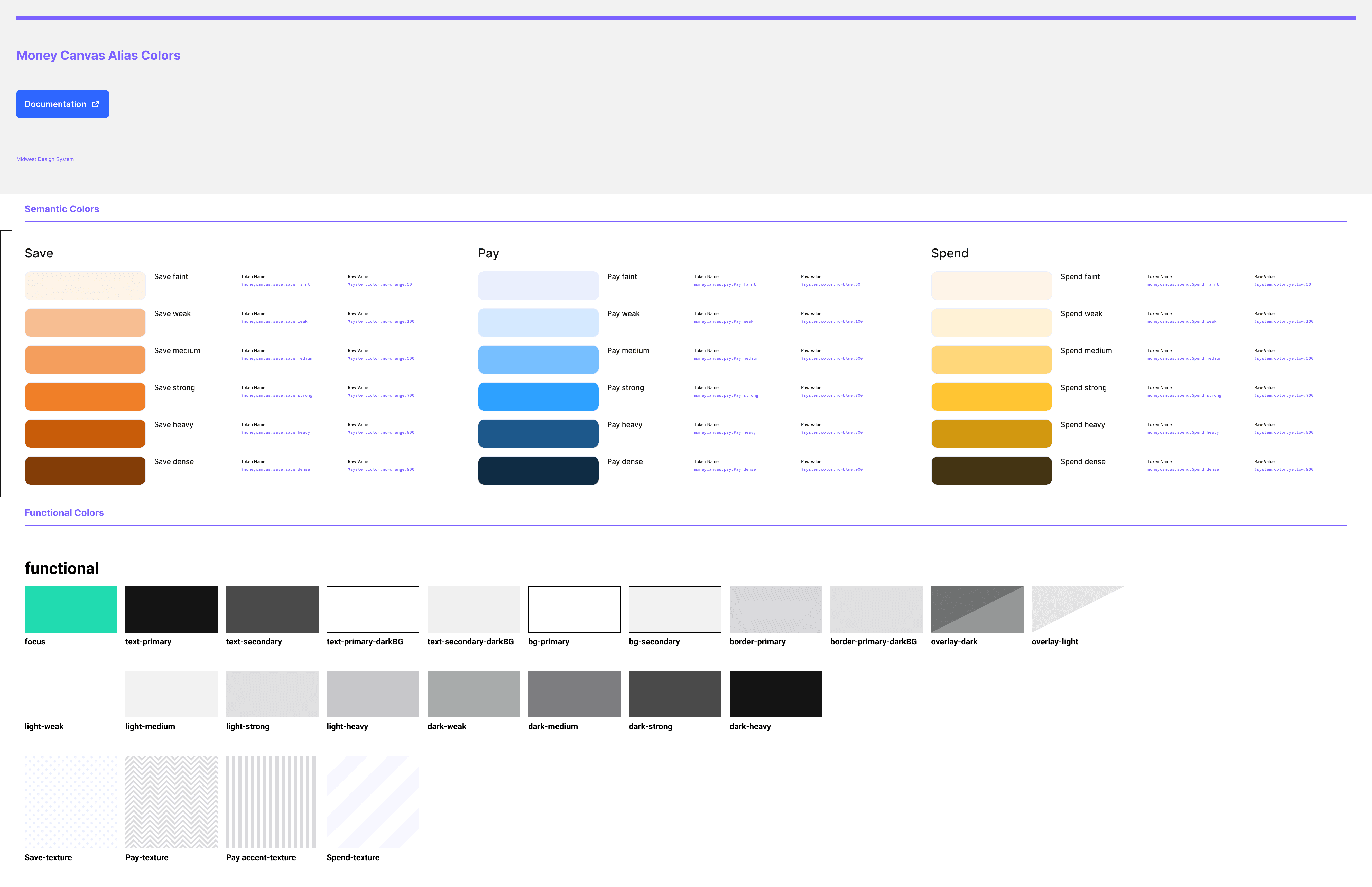
Task: Click raw value $system.color.yellow.900
Action: coord(1284,469)
